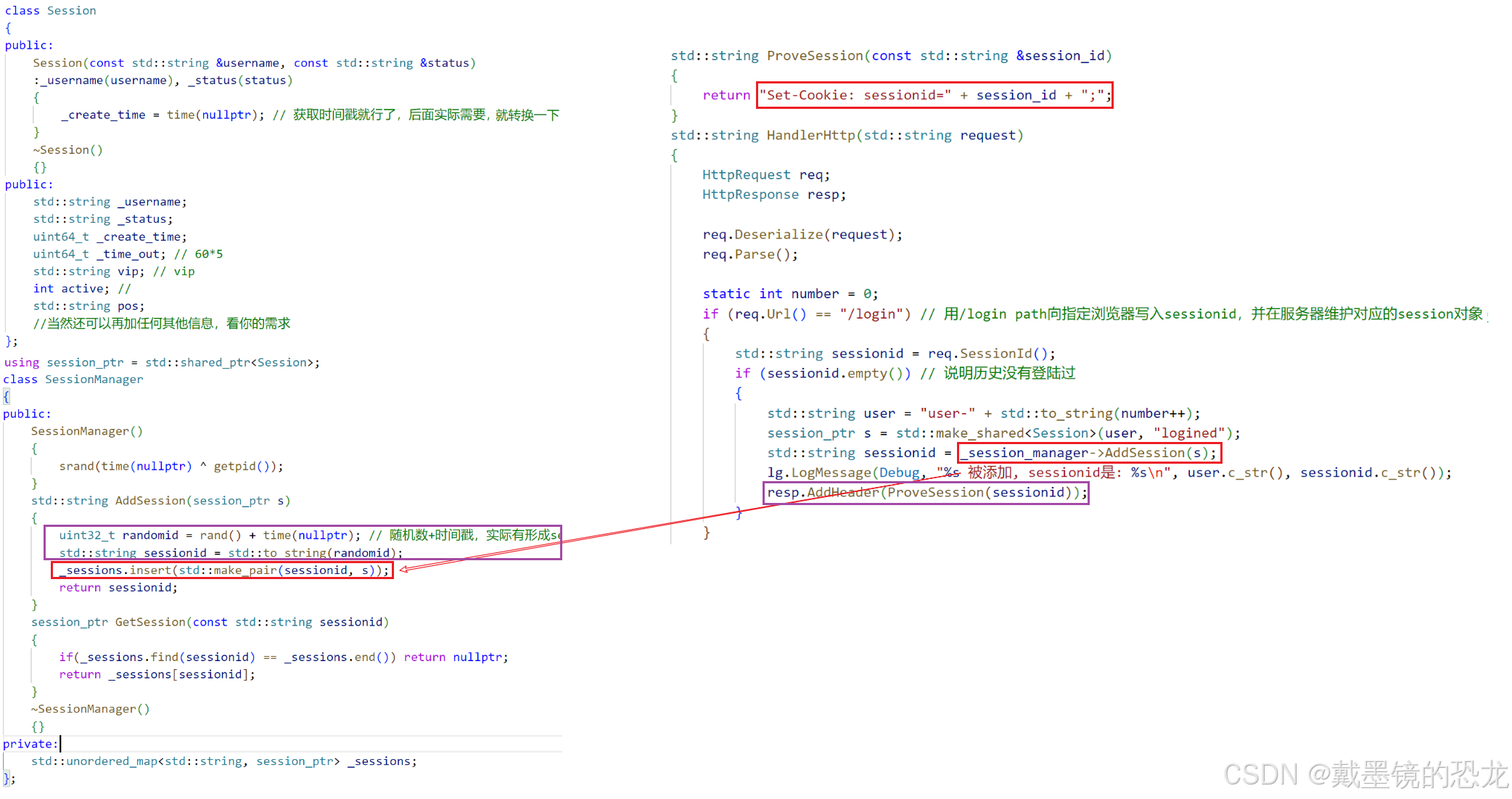
Task: Click 'std::string sessionid = req.SessionId();' line
Action: 895,353
